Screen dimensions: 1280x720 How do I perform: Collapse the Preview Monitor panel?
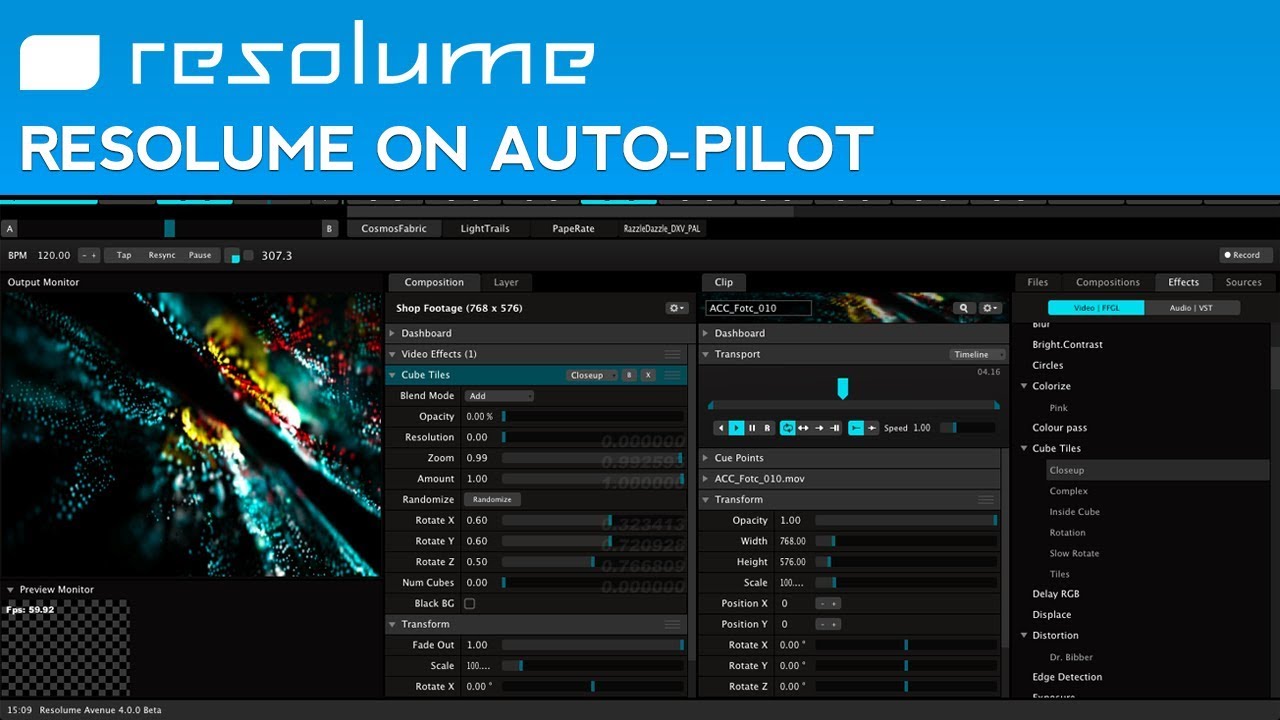point(11,589)
